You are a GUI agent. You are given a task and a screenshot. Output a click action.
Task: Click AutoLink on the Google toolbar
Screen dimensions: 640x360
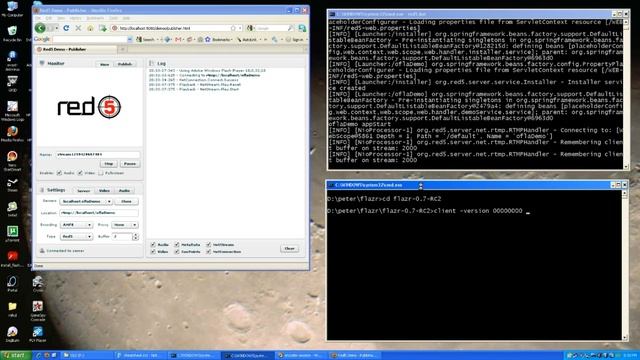point(247,40)
